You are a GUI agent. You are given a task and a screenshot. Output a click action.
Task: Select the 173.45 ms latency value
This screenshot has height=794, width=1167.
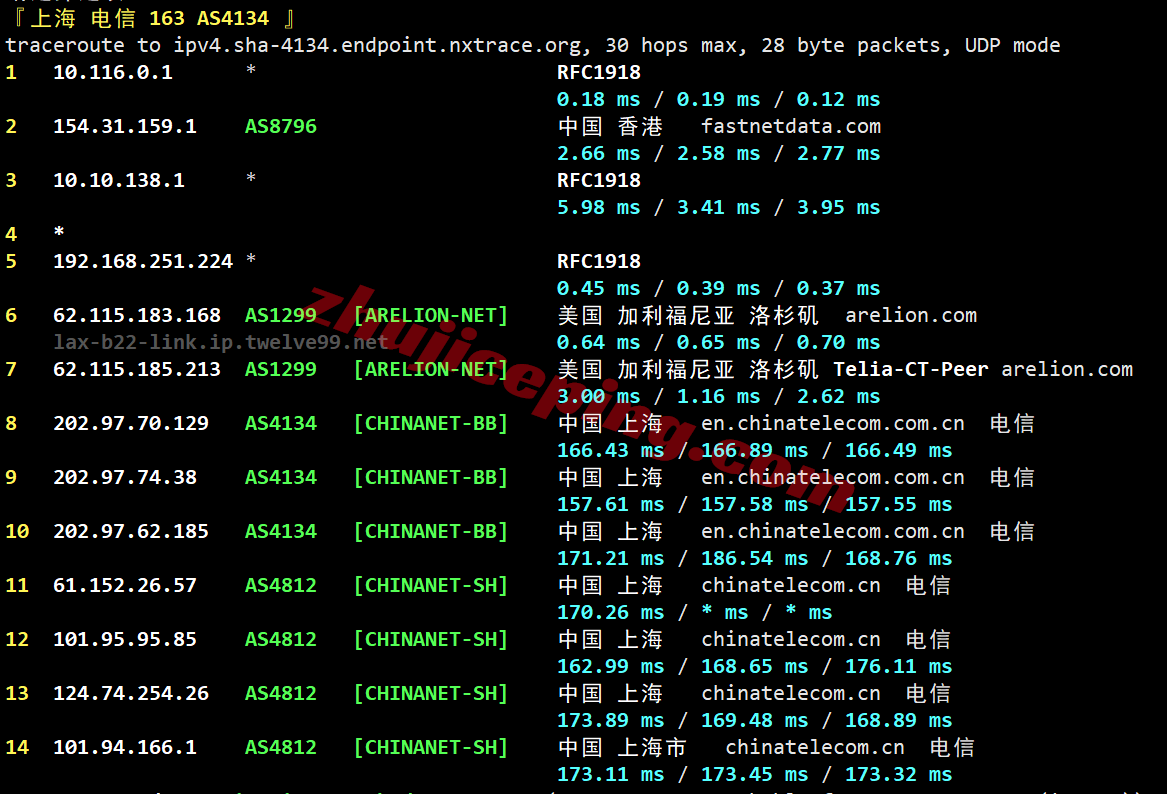click(755, 775)
